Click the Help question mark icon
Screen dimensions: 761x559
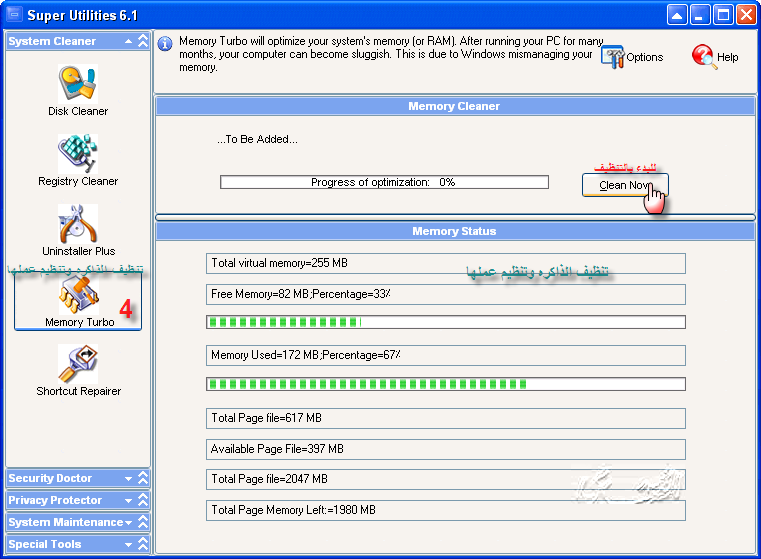coord(704,57)
